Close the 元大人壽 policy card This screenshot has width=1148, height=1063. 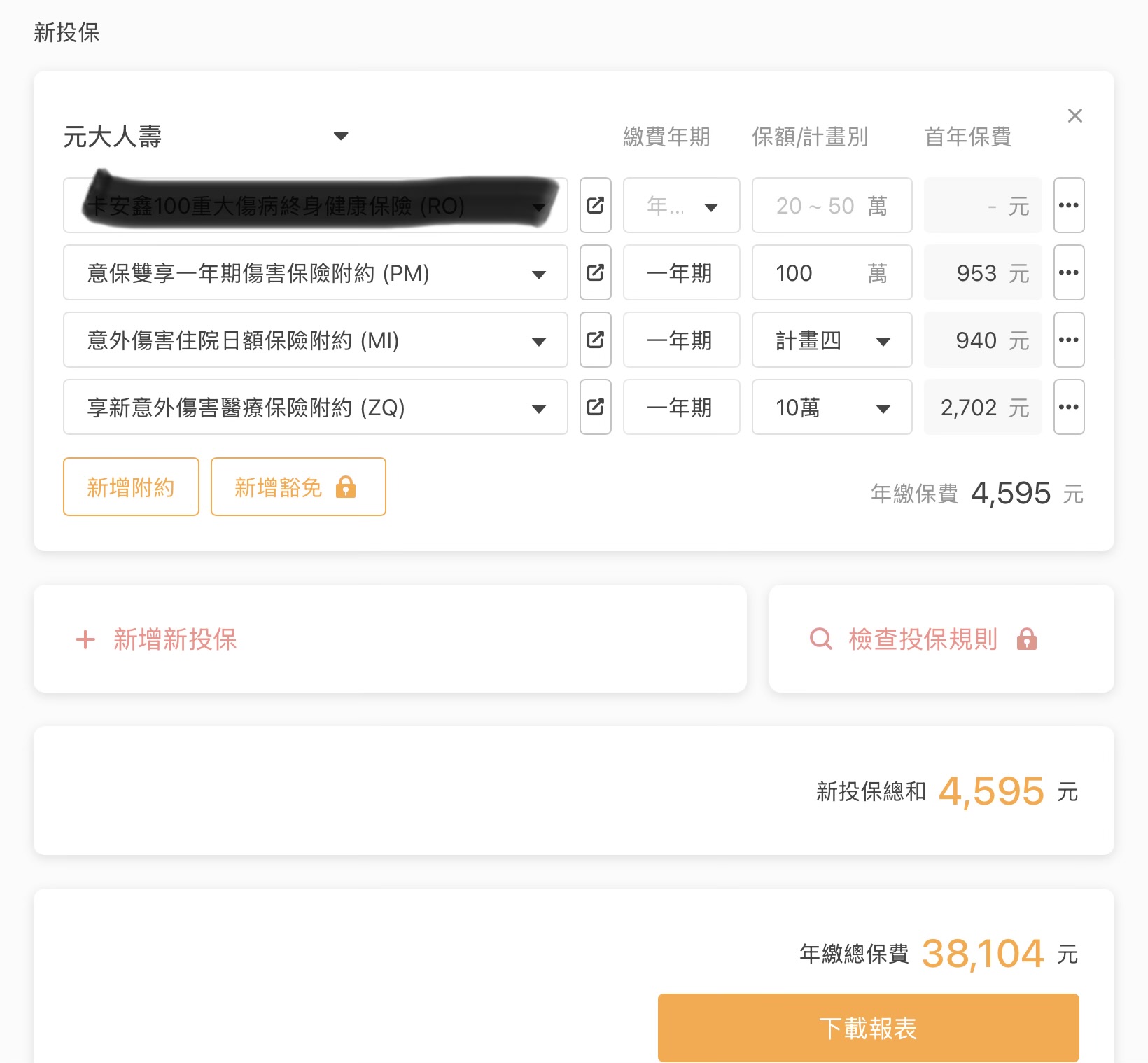click(x=1074, y=116)
